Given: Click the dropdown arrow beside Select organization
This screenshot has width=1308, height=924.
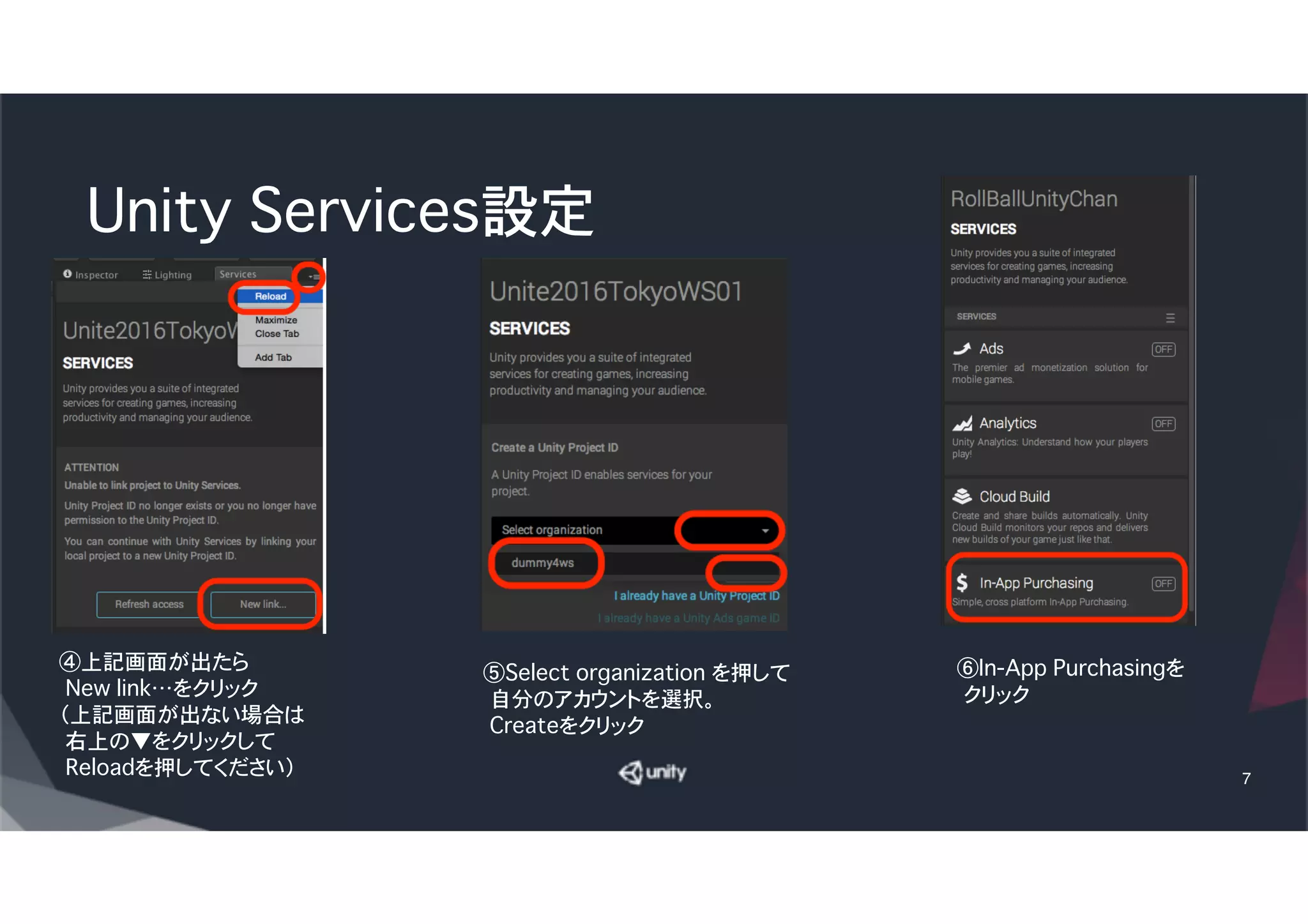Looking at the screenshot, I should tap(765, 531).
